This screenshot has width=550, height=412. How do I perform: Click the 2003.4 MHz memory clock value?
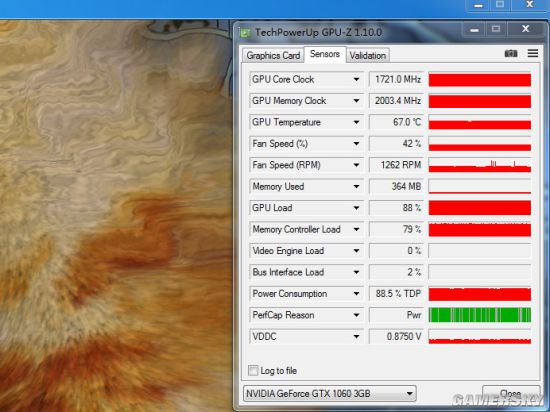[x=396, y=101]
